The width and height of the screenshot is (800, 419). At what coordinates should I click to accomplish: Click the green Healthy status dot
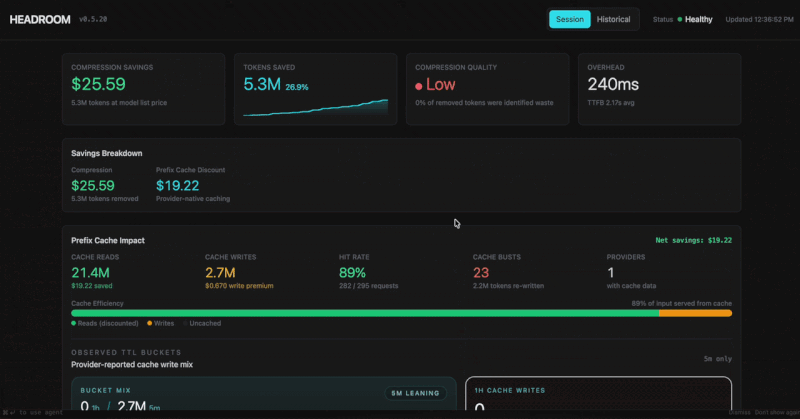680,19
